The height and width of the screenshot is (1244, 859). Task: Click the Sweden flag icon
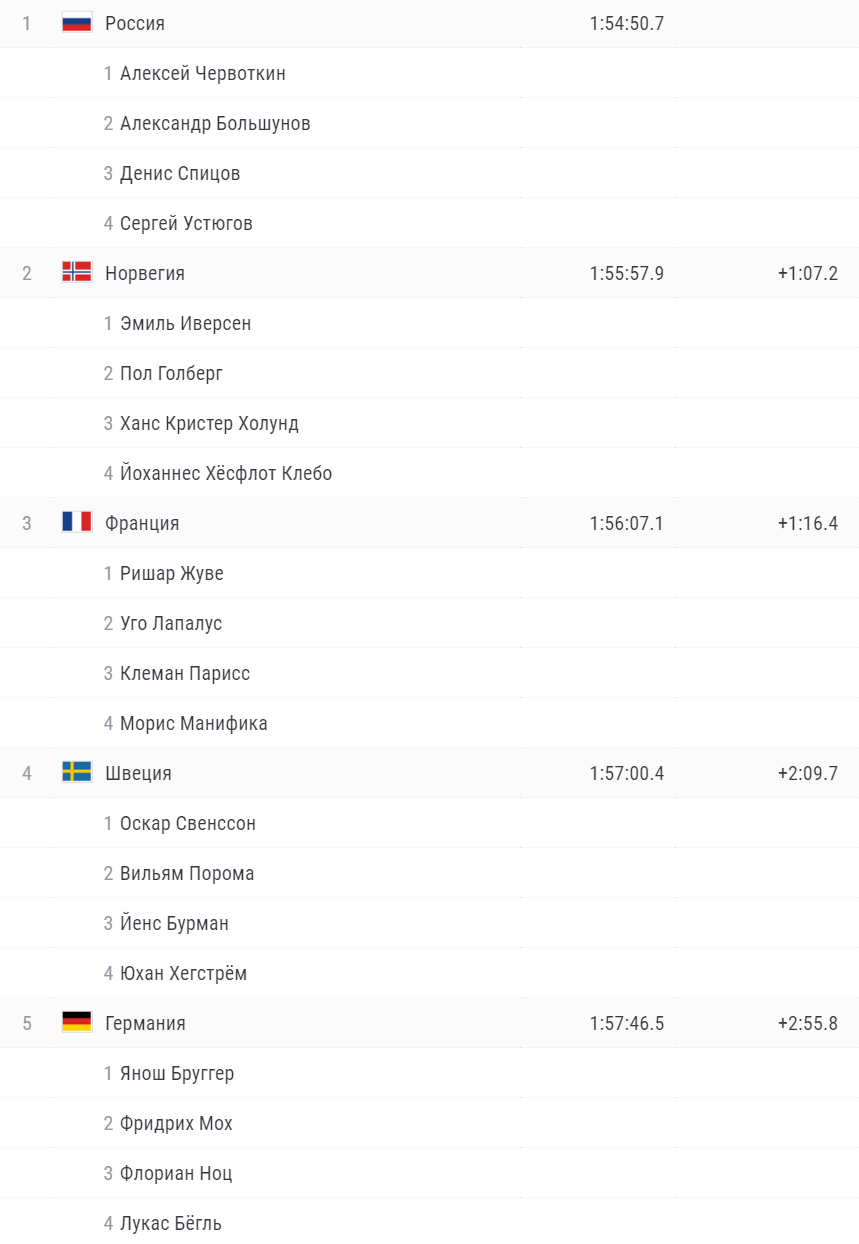point(77,772)
